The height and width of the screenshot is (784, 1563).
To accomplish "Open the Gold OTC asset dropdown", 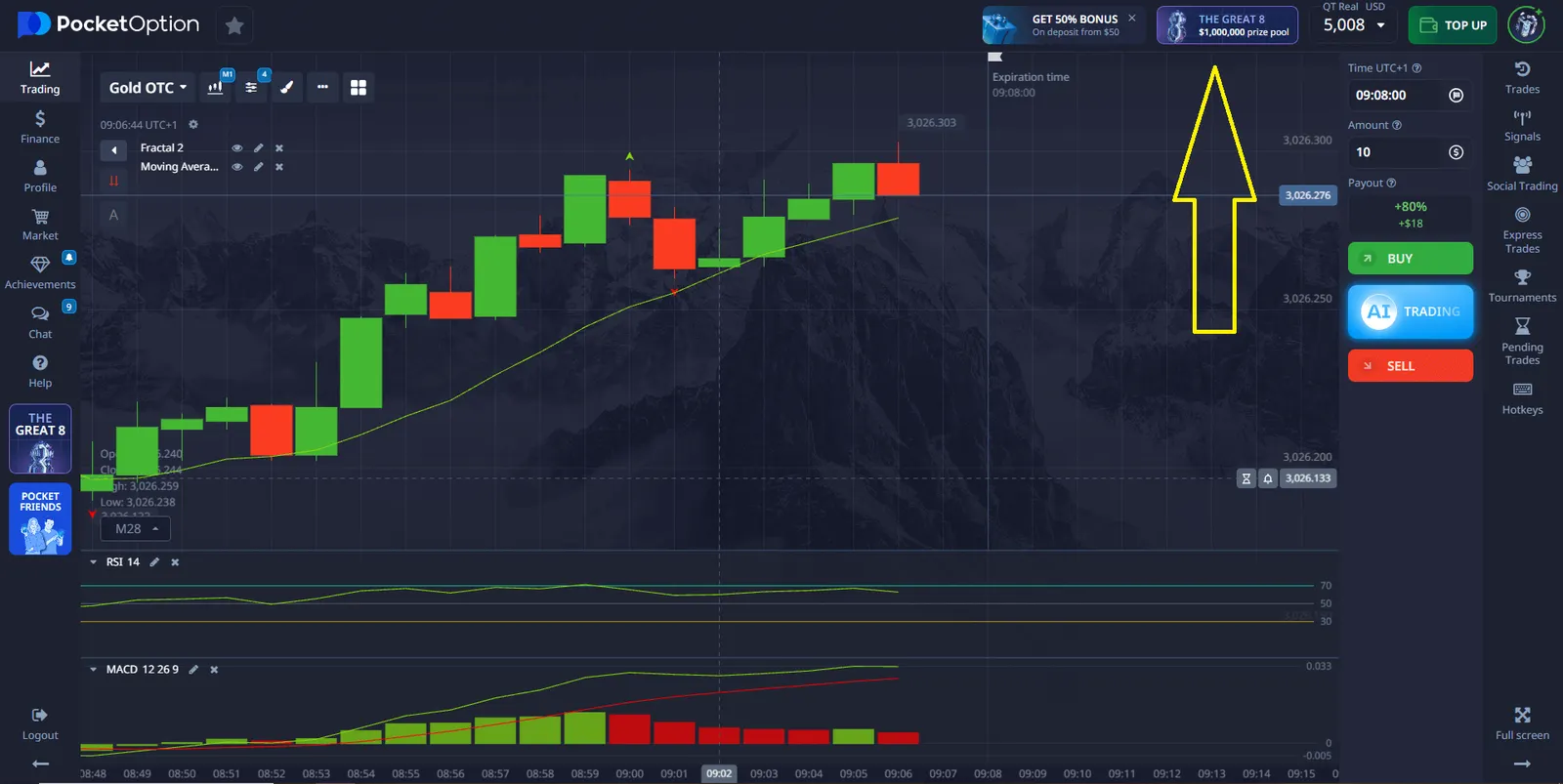I will (148, 88).
